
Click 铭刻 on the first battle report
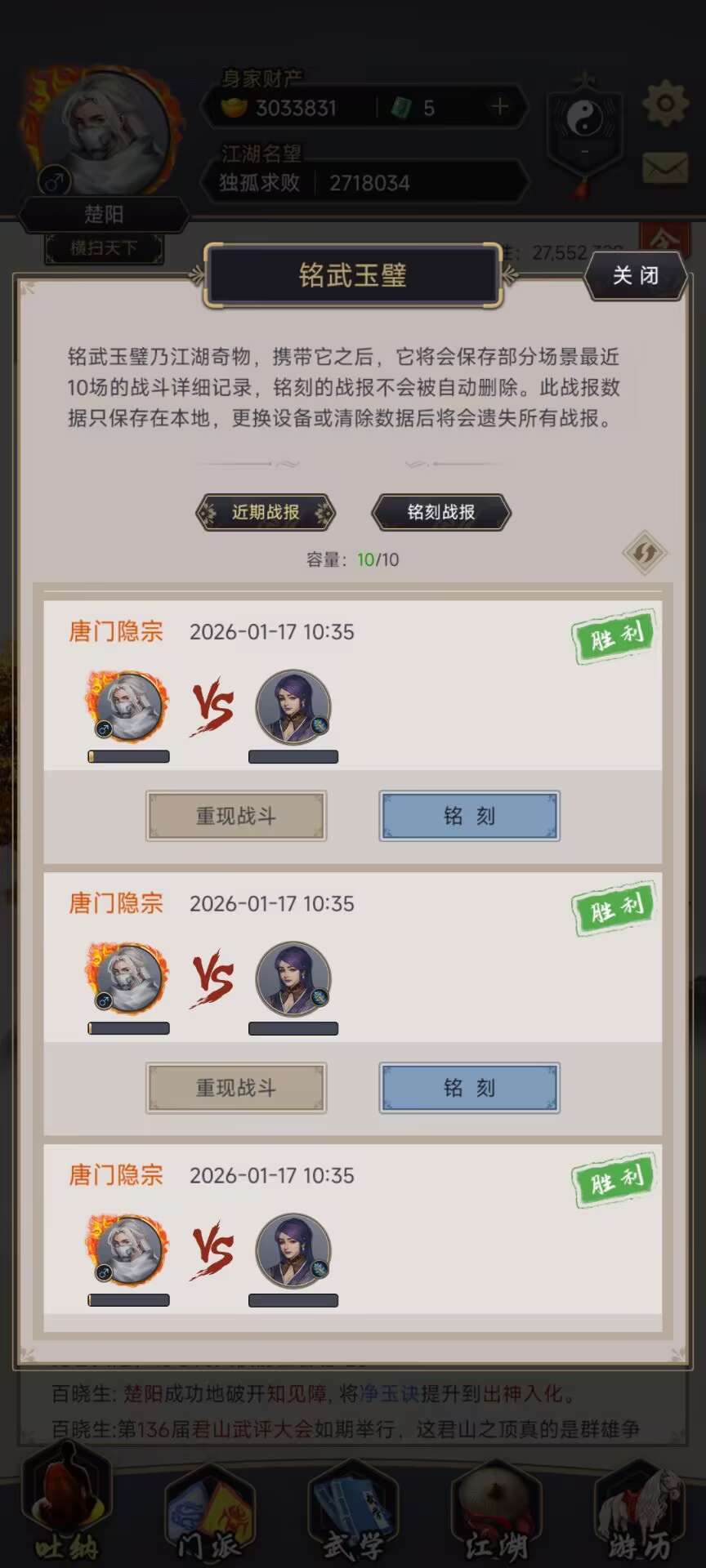[x=470, y=816]
